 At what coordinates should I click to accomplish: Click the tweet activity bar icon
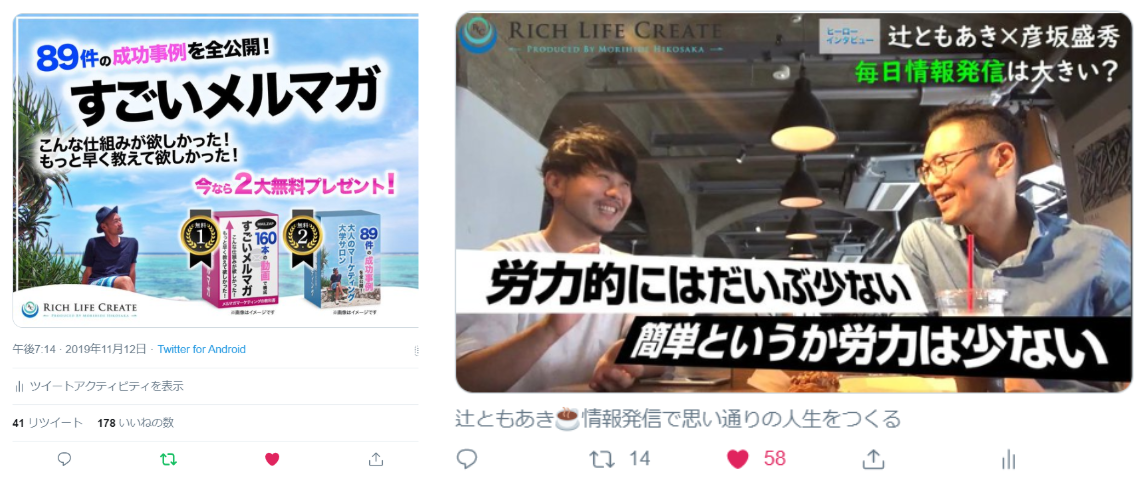pyautogui.click(x=19, y=386)
